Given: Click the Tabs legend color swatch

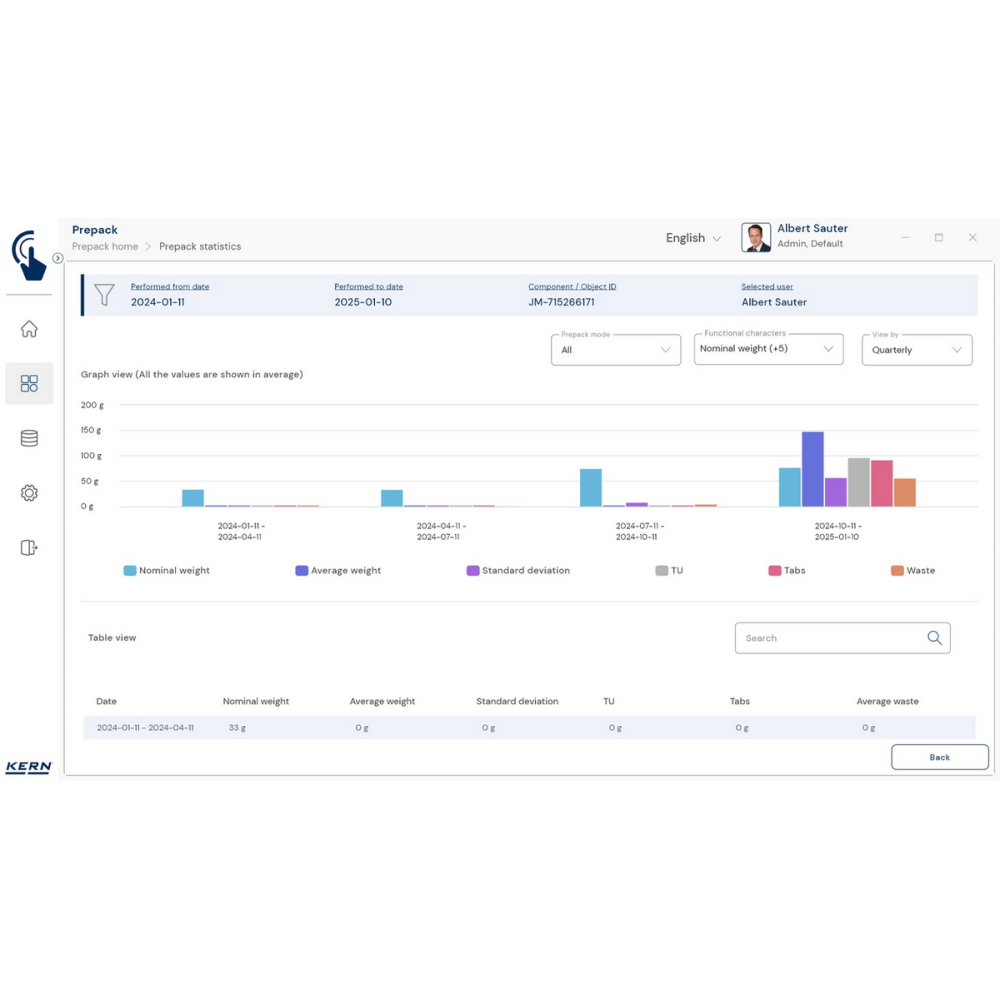Looking at the screenshot, I should point(774,571).
